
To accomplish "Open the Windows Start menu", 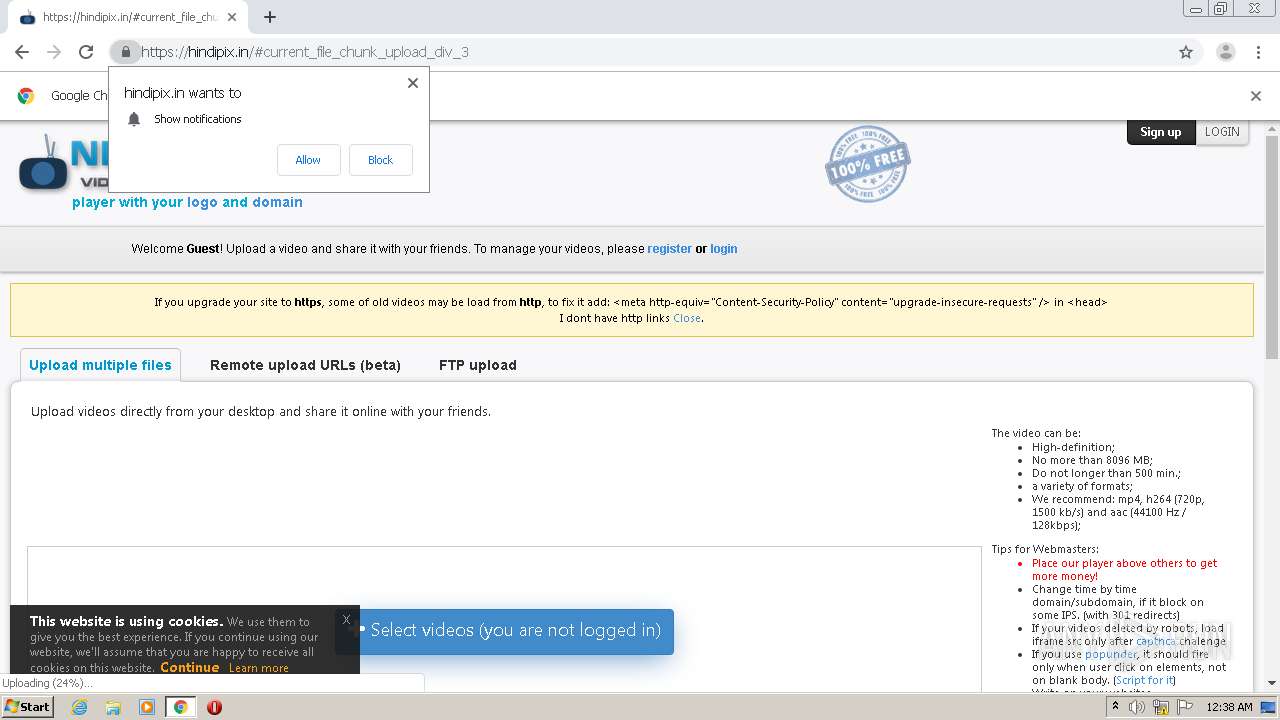I will point(28,707).
